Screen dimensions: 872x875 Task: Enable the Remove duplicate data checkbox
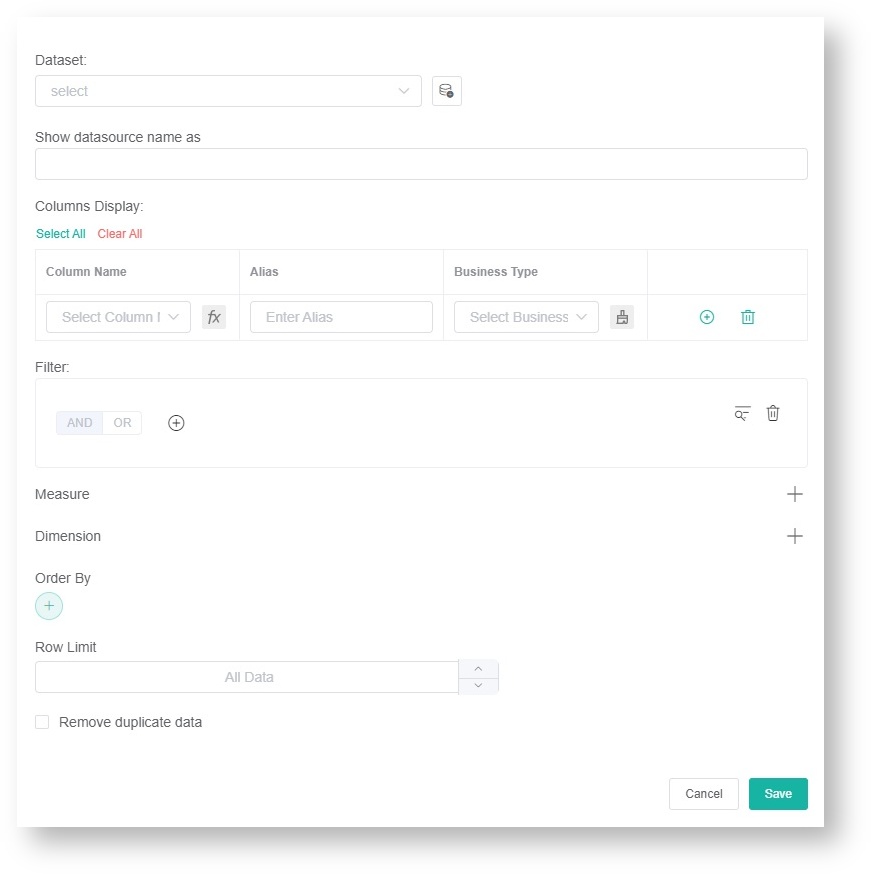point(42,721)
